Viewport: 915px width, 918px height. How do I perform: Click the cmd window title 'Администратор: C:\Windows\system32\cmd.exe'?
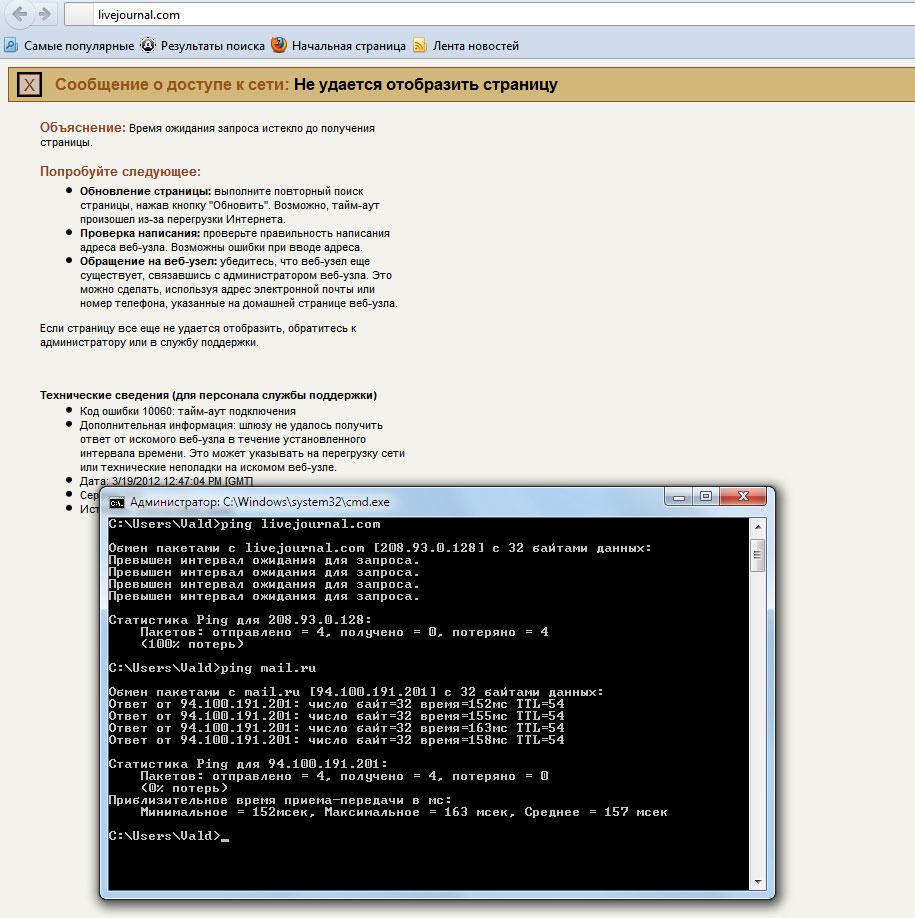tap(259, 502)
